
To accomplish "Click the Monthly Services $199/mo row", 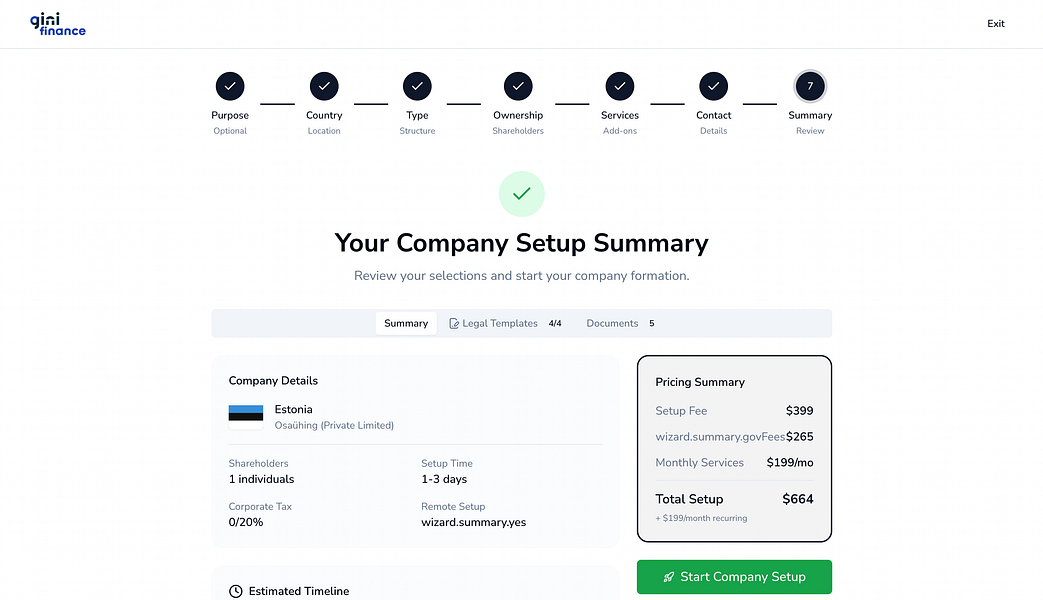I will (733, 463).
